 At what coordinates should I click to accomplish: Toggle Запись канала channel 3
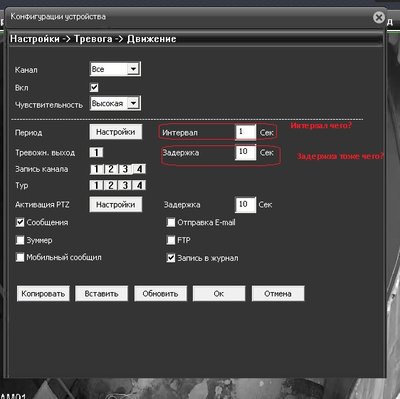pyautogui.click(x=125, y=169)
